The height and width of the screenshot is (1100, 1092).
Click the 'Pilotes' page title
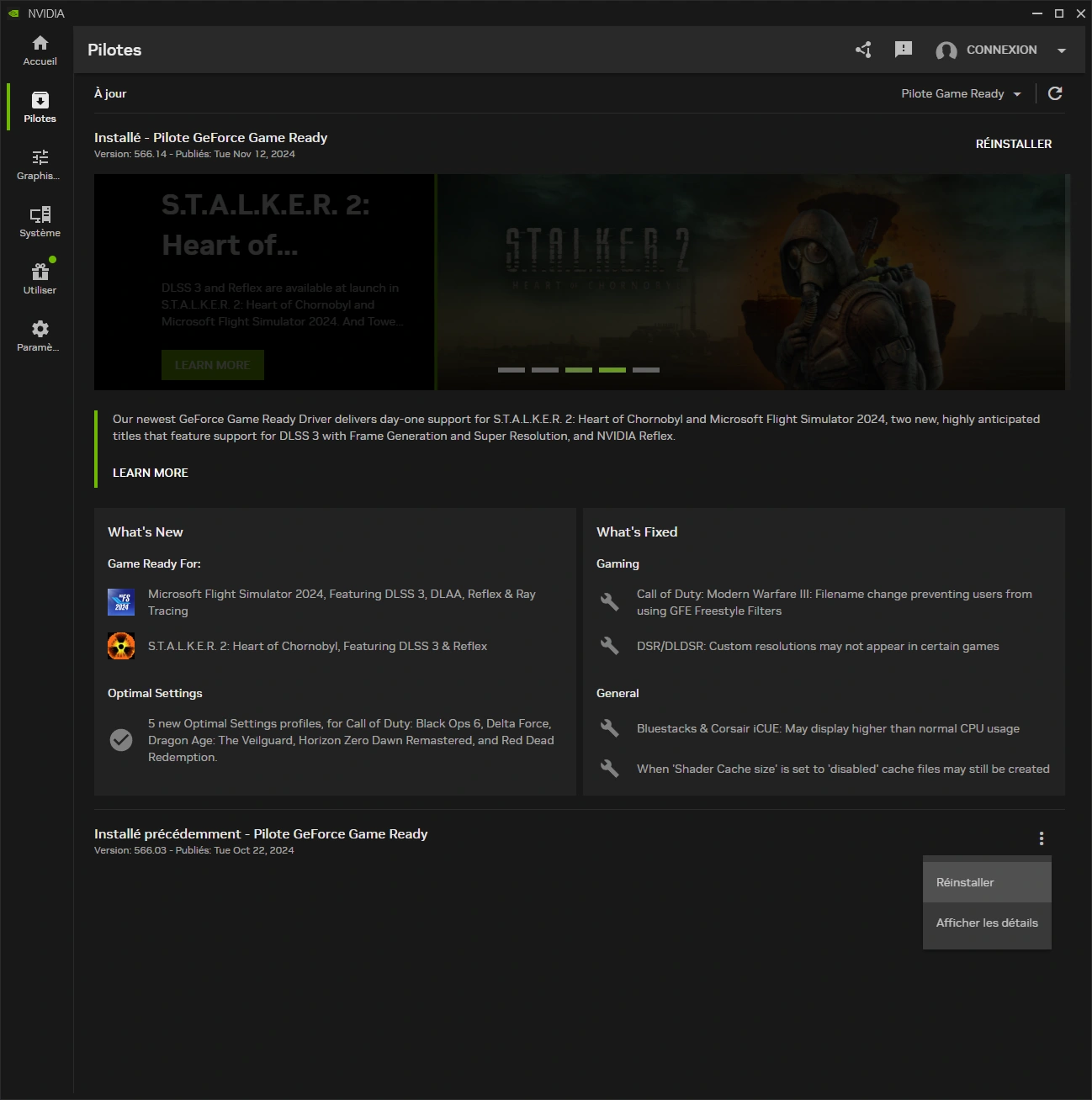pyautogui.click(x=114, y=50)
